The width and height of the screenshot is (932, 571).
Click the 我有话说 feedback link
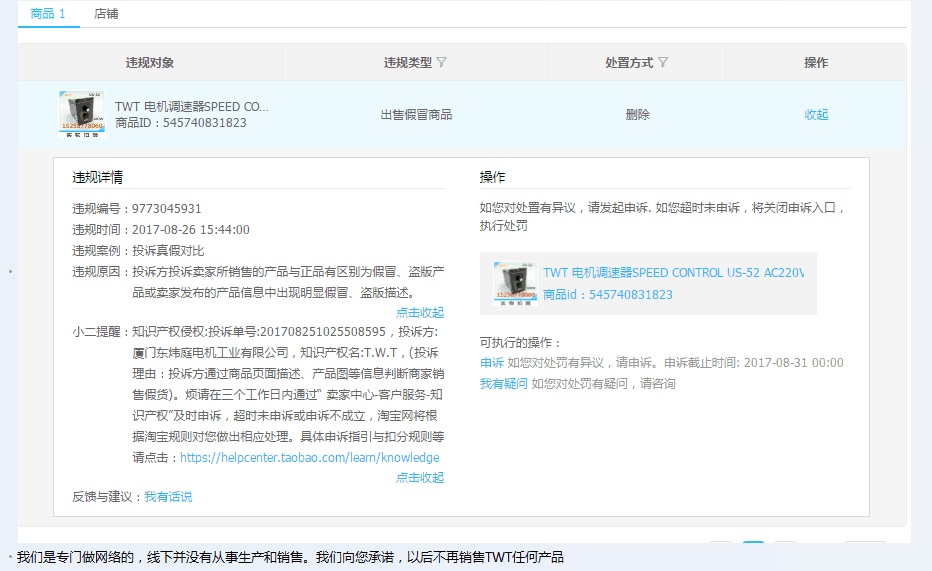coord(168,497)
